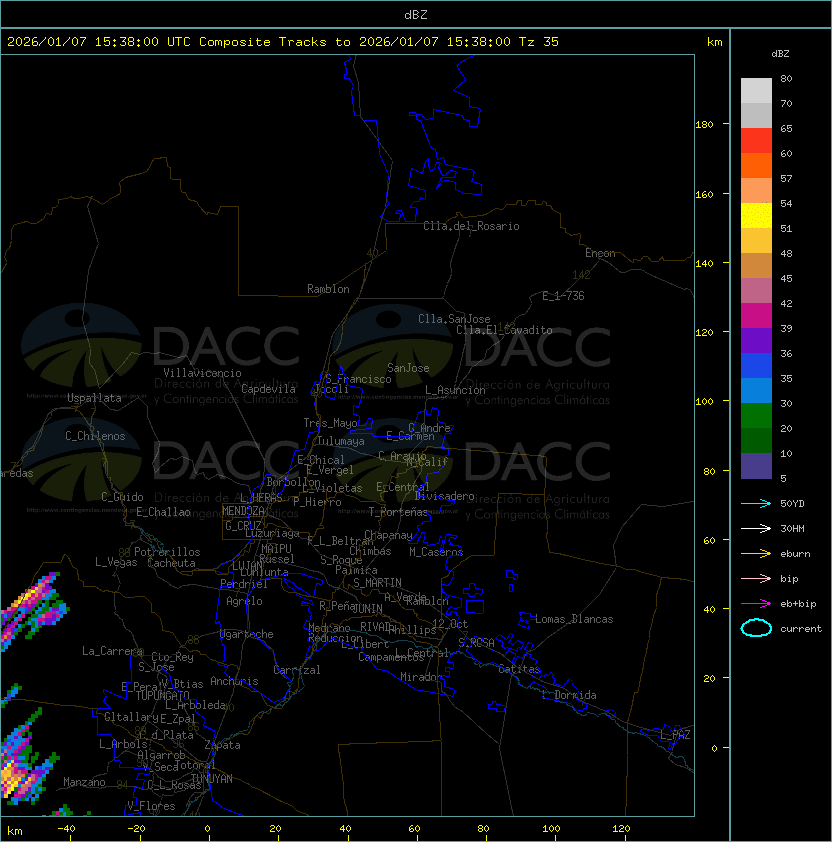The image size is (832, 842).
Task: Click the 'Ramblon' label near top center
Action: (328, 289)
